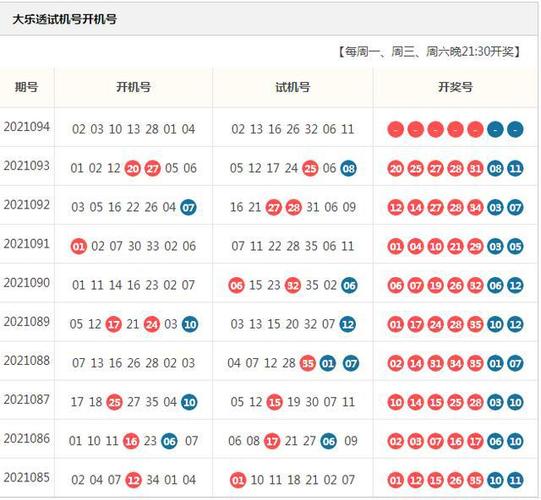Click red ball 12 in 2021092 开奖号 cell

(x=395, y=207)
